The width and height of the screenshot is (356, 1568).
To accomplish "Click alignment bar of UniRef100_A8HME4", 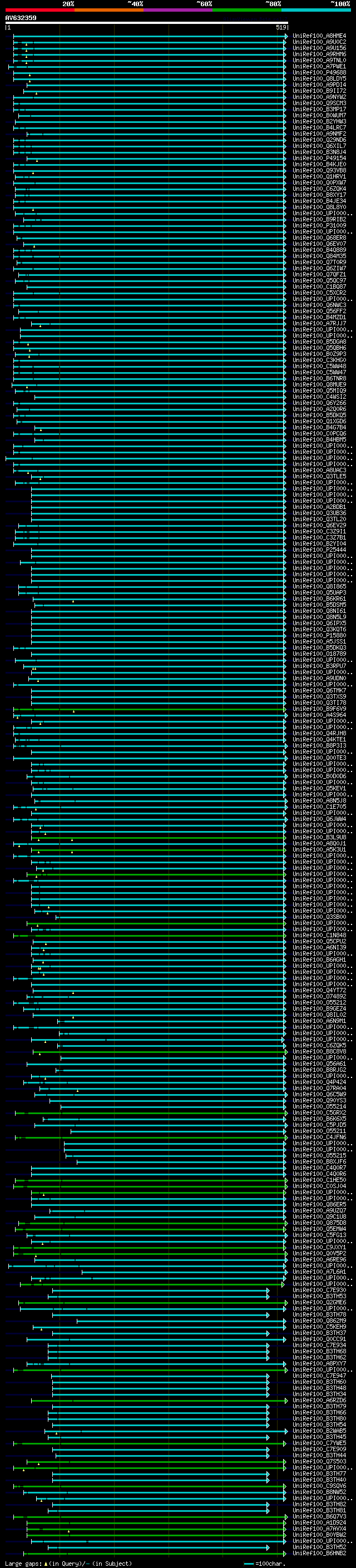I will (x=150, y=36).
